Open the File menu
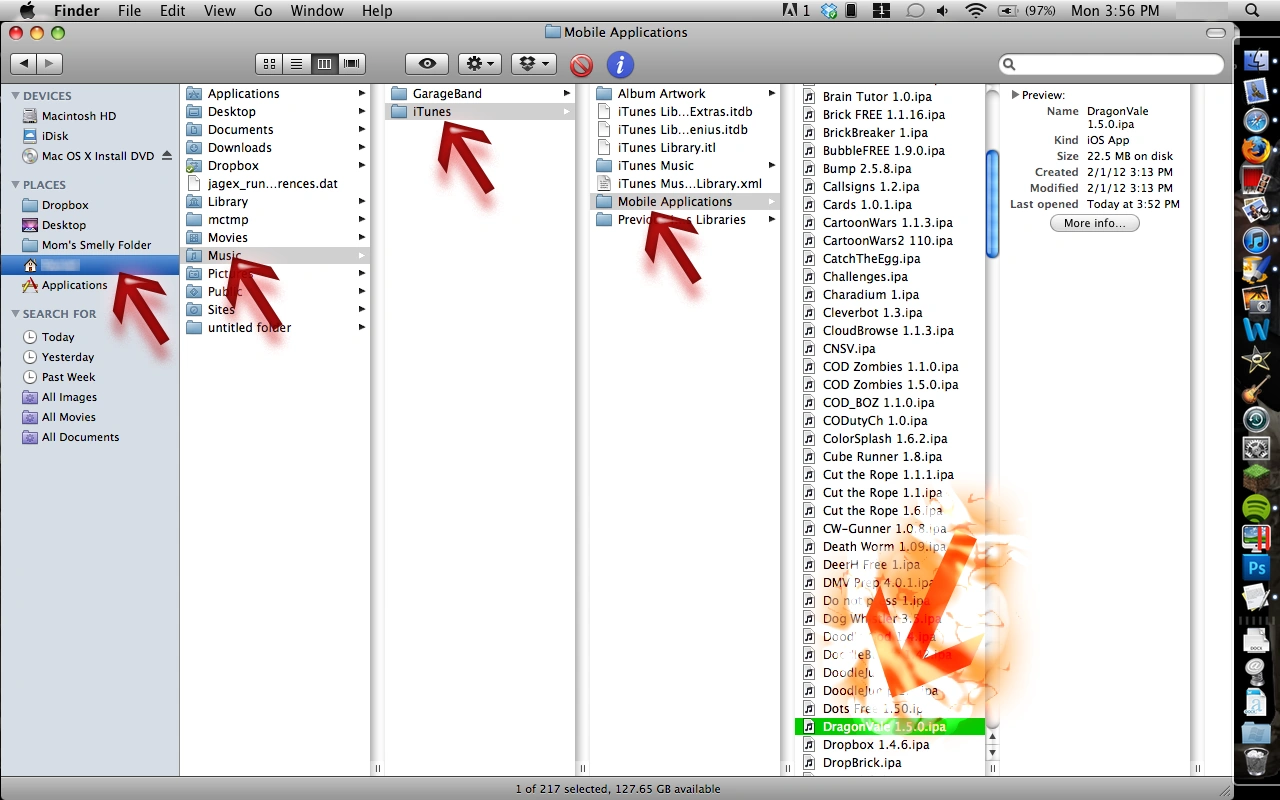Image resolution: width=1280 pixels, height=800 pixels. (x=129, y=11)
